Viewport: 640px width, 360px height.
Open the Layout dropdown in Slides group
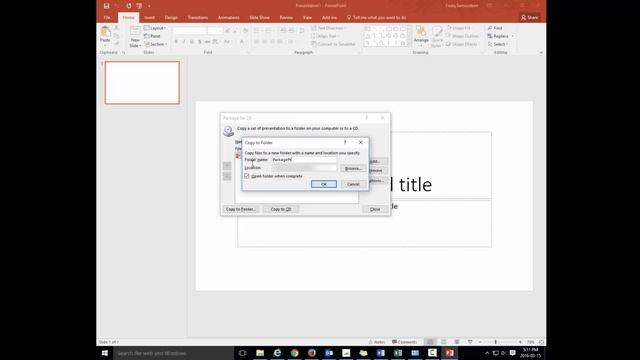155,28
